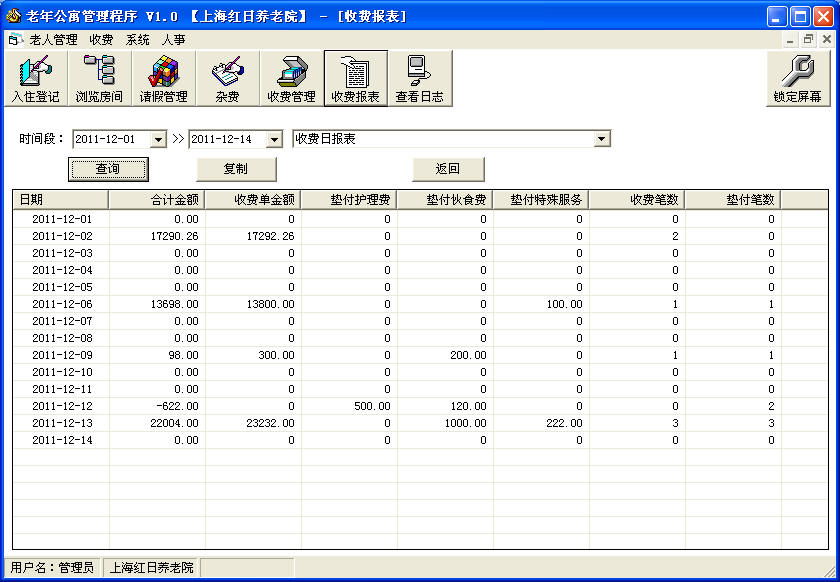Image resolution: width=840 pixels, height=582 pixels.
Task: Expand the start date dropdown 2011-12-01
Action: point(158,139)
